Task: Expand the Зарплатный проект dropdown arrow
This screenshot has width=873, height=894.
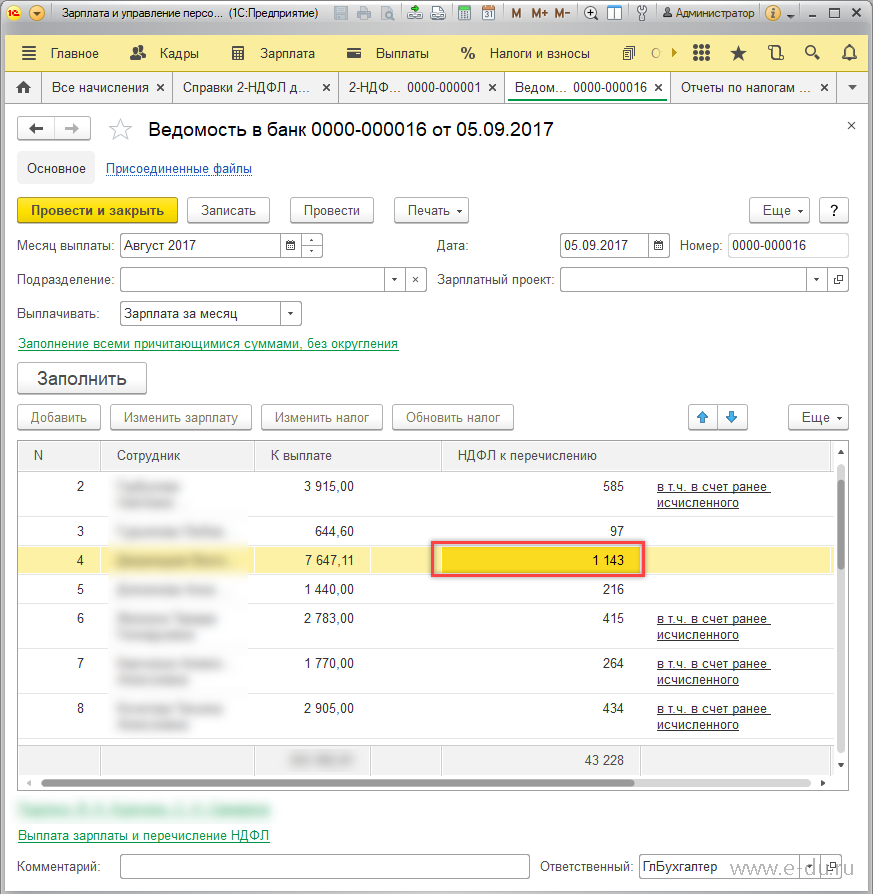Action: point(817,279)
